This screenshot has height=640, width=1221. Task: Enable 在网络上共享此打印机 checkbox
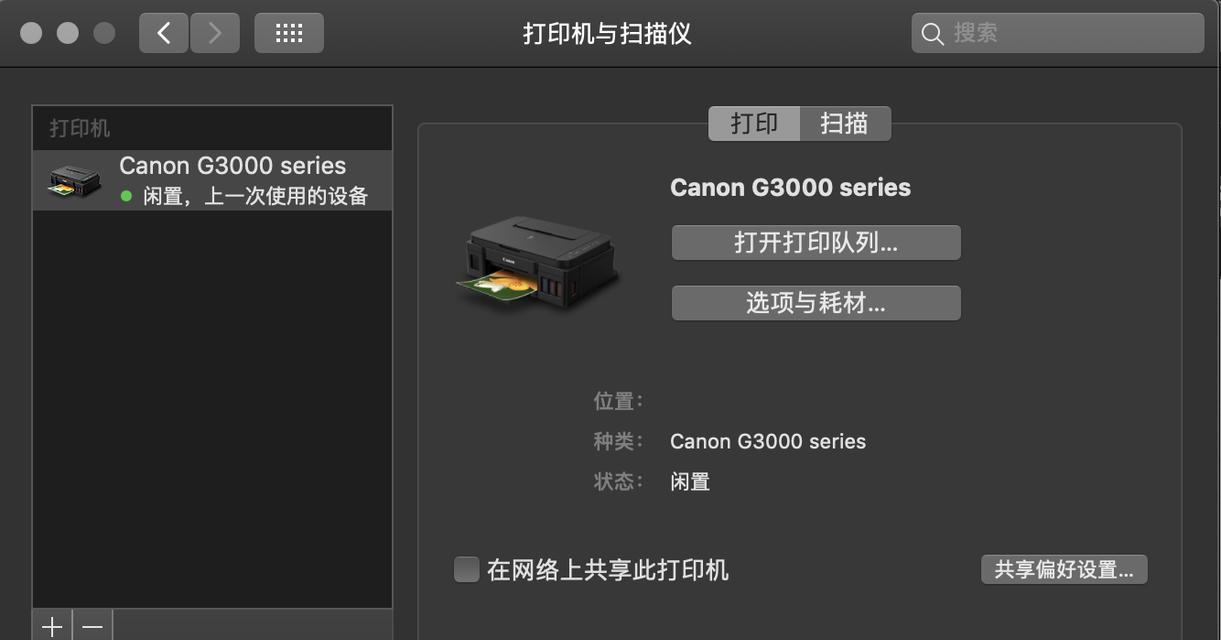pyautogui.click(x=466, y=570)
